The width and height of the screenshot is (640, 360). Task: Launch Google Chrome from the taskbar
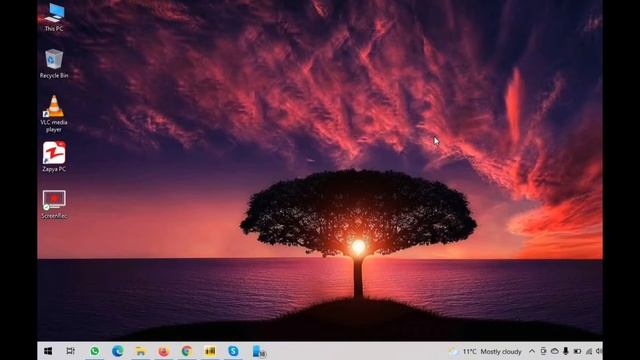pos(187,351)
